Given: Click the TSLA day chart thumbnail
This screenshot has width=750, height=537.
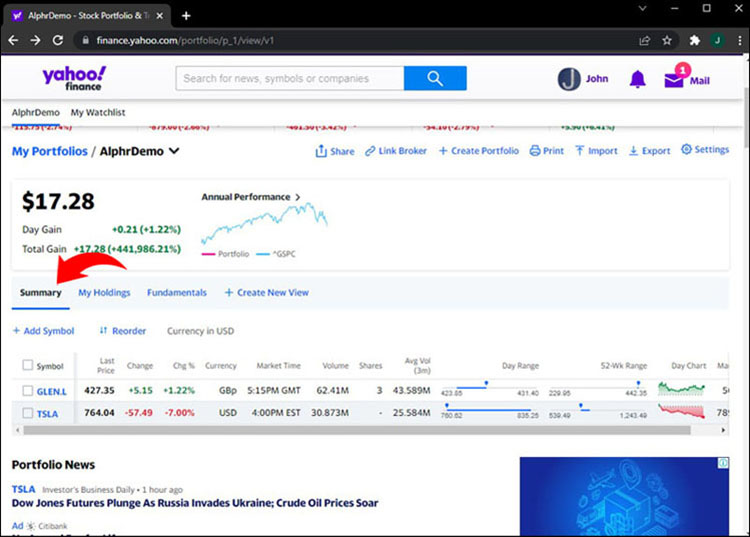Looking at the screenshot, I should point(681,411).
